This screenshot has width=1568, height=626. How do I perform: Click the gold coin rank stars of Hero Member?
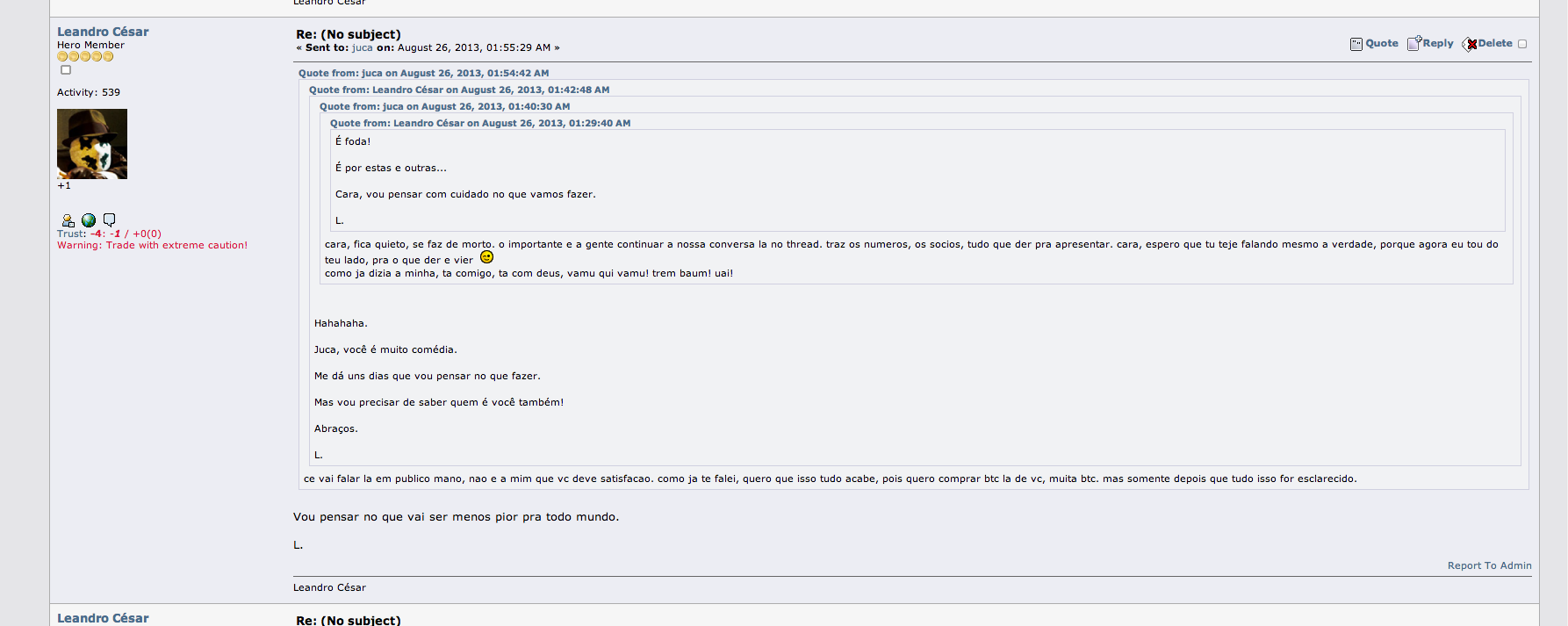click(x=85, y=56)
